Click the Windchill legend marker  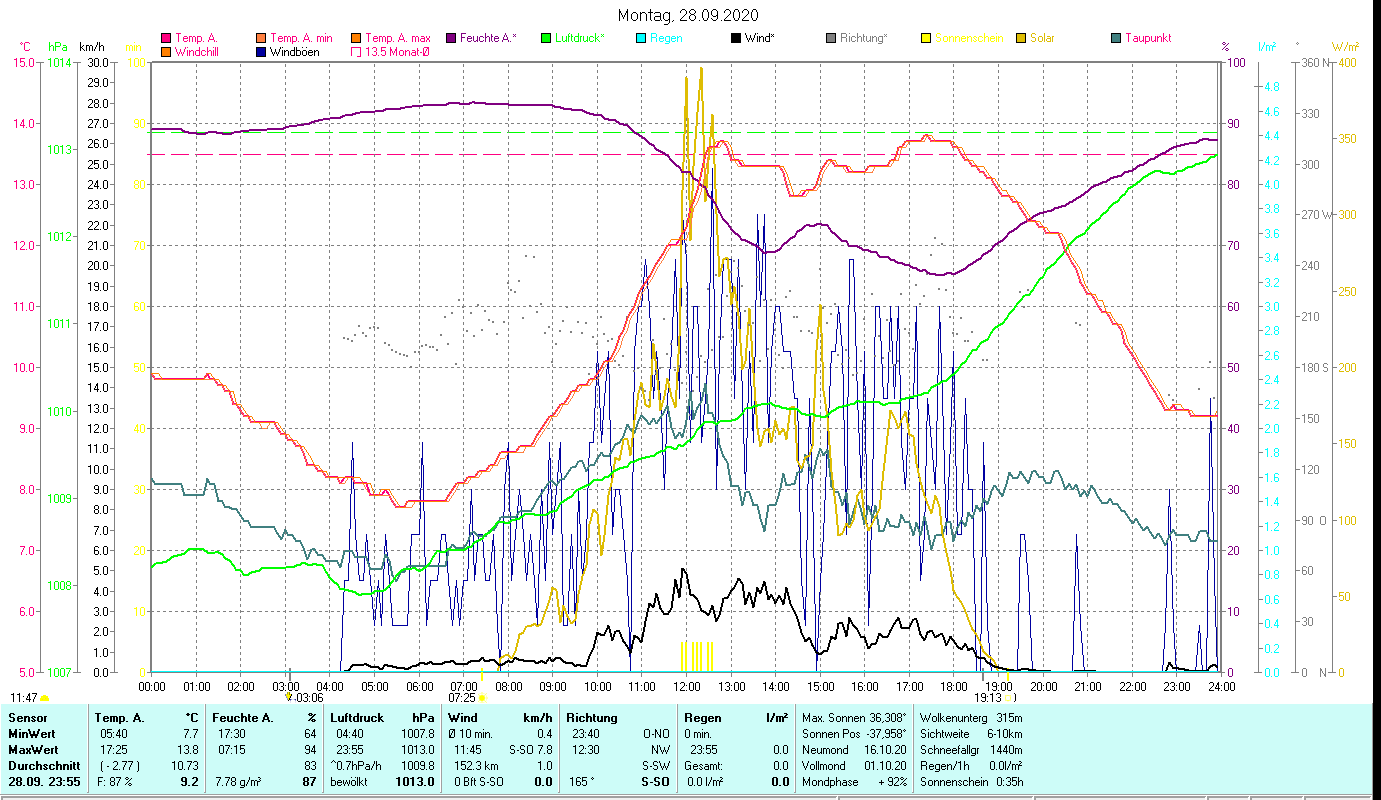tap(166, 52)
